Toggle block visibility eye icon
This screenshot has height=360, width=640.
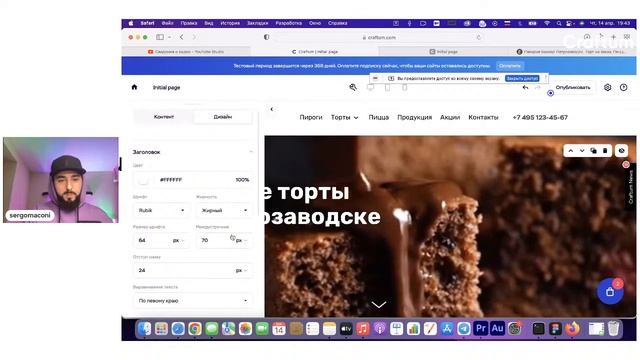[x=621, y=151]
